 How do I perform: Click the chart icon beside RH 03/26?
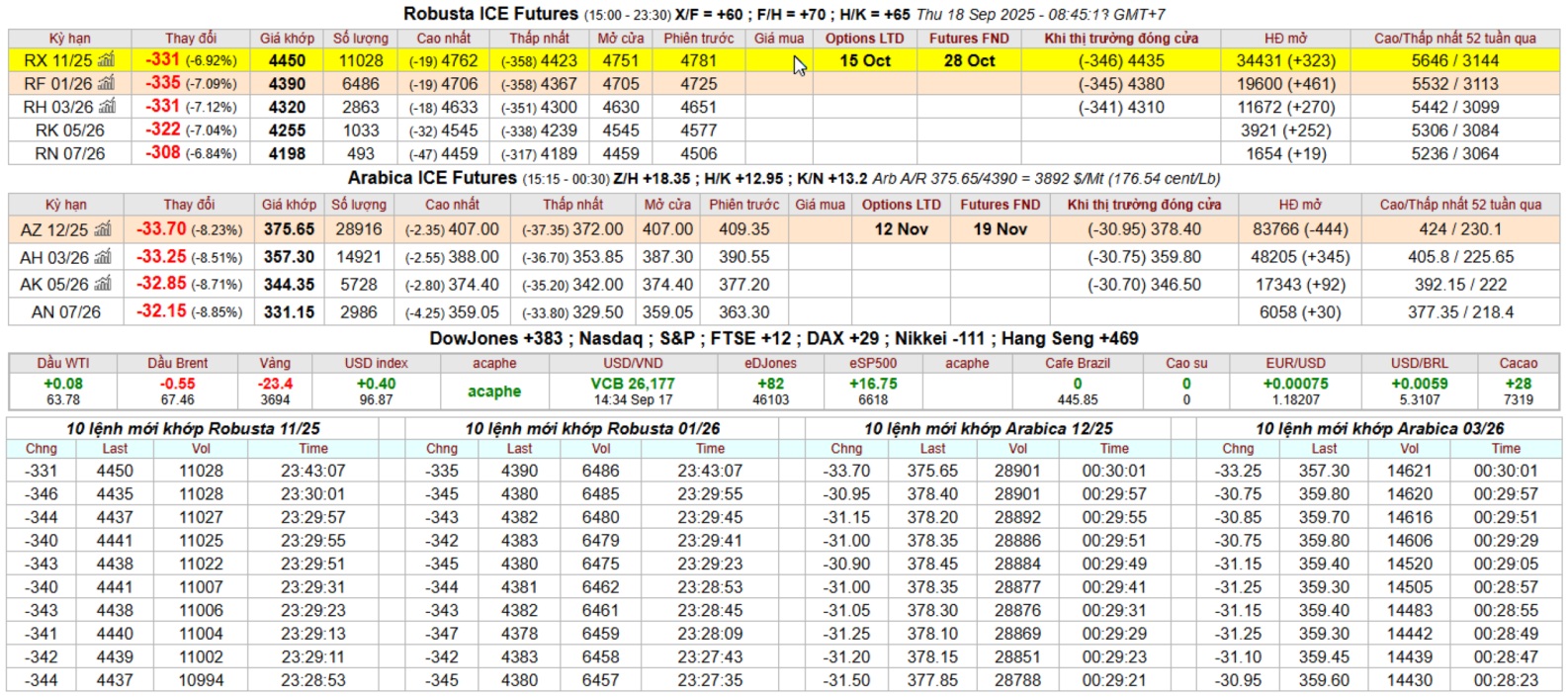click(x=107, y=107)
